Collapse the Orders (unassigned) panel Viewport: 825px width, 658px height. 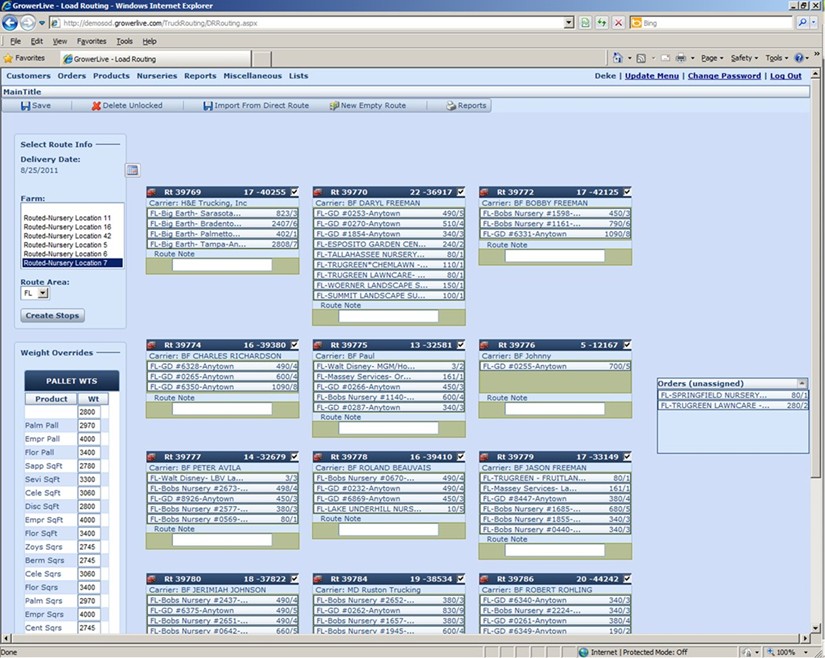(x=801, y=383)
